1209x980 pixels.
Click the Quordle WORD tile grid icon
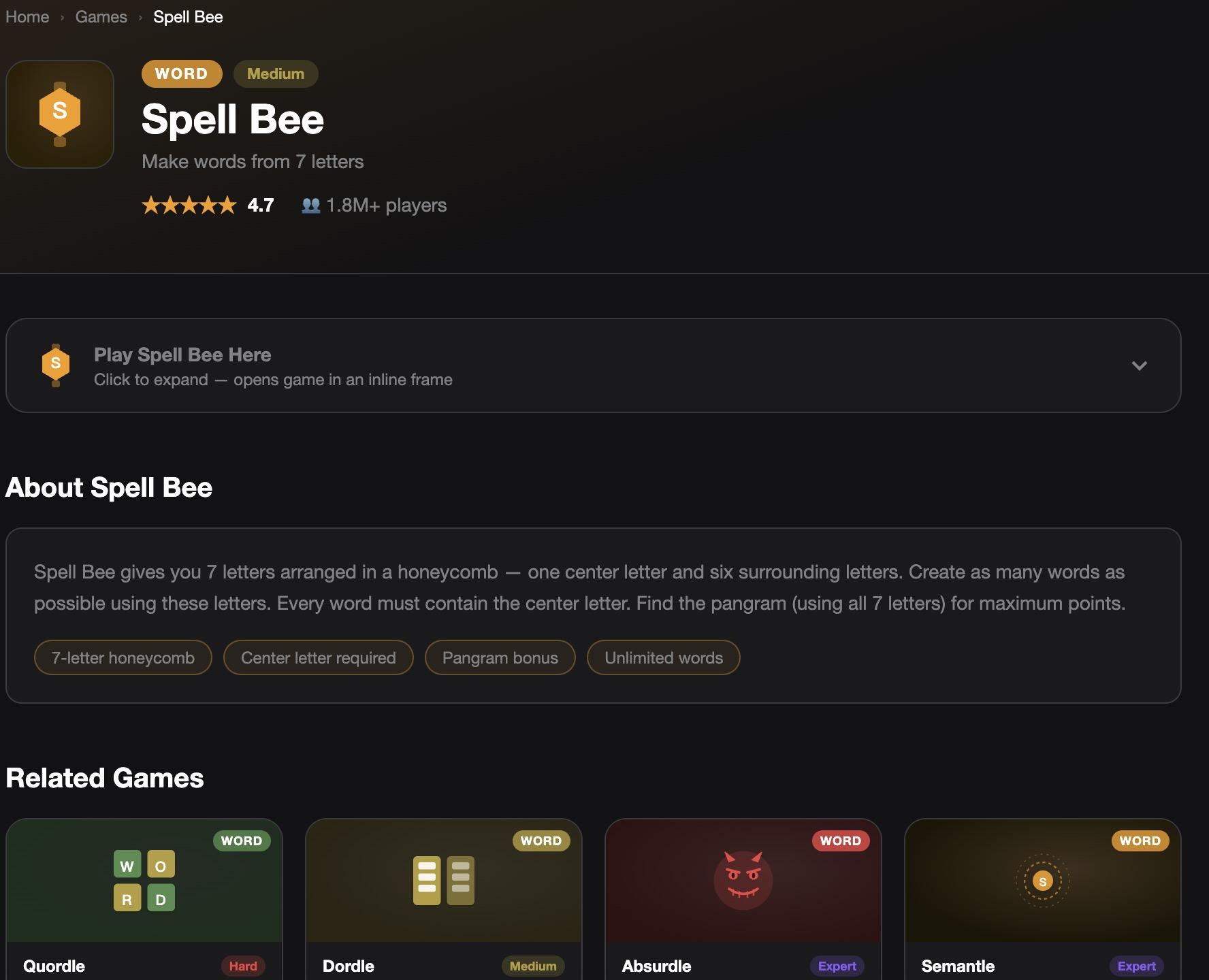tap(144, 881)
